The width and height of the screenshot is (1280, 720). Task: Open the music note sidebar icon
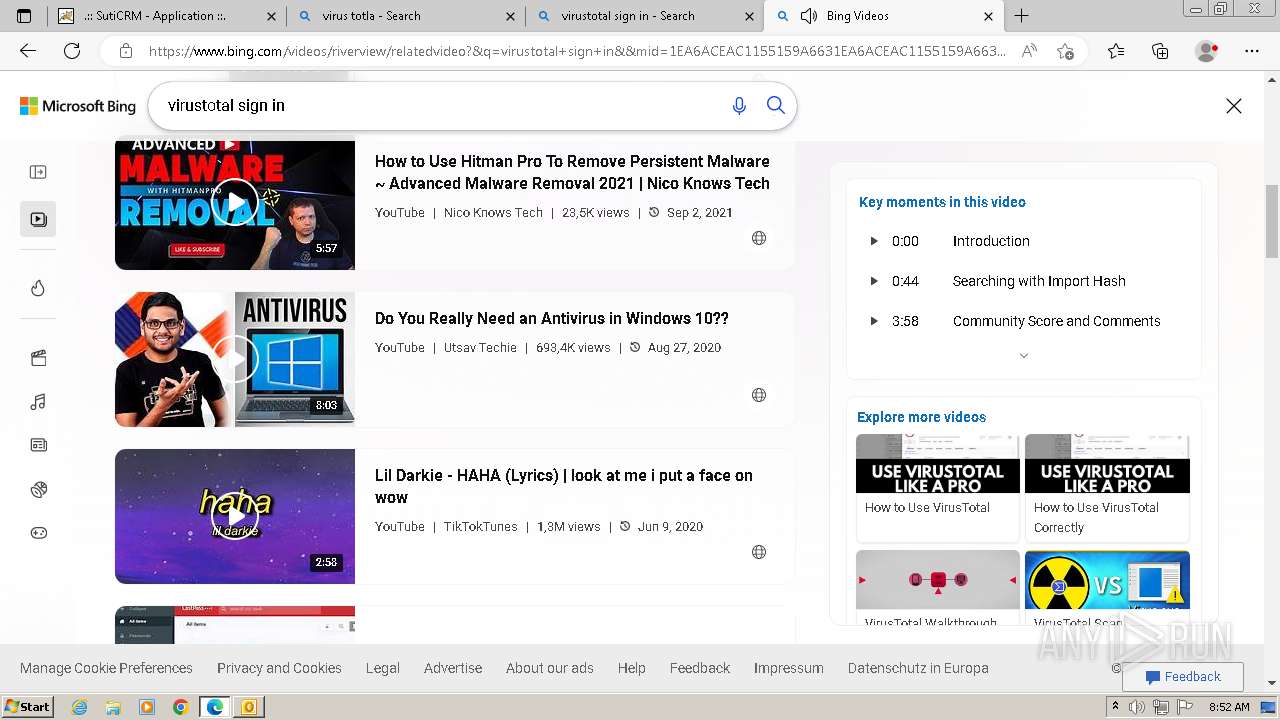coord(38,402)
